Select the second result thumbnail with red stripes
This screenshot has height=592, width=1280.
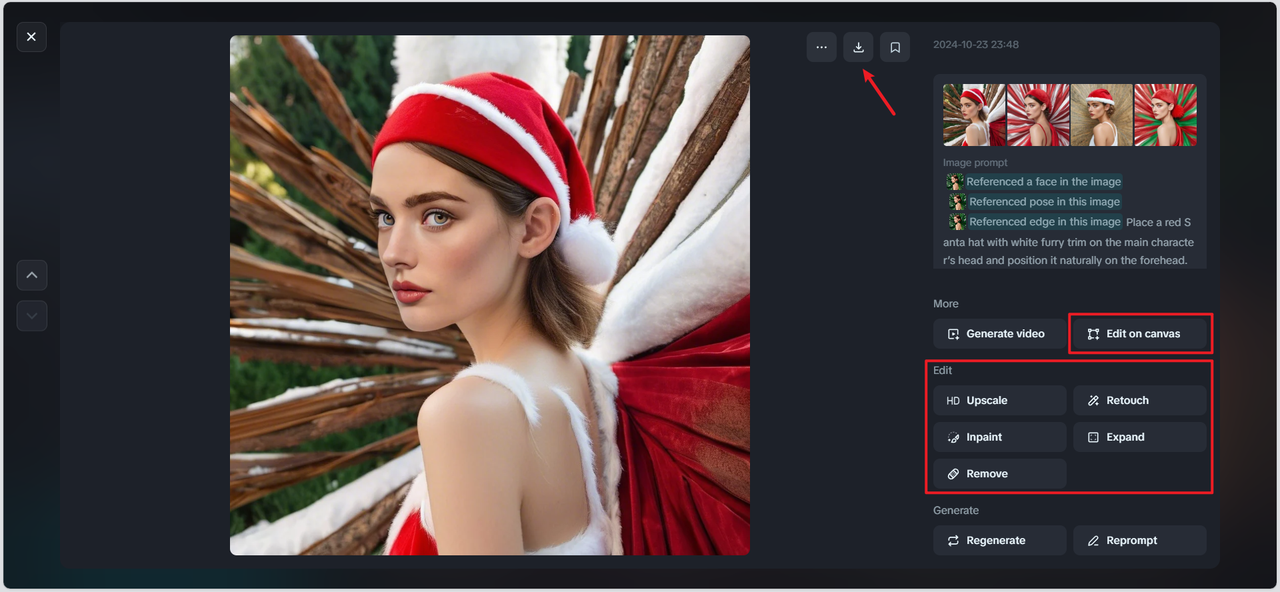1038,115
